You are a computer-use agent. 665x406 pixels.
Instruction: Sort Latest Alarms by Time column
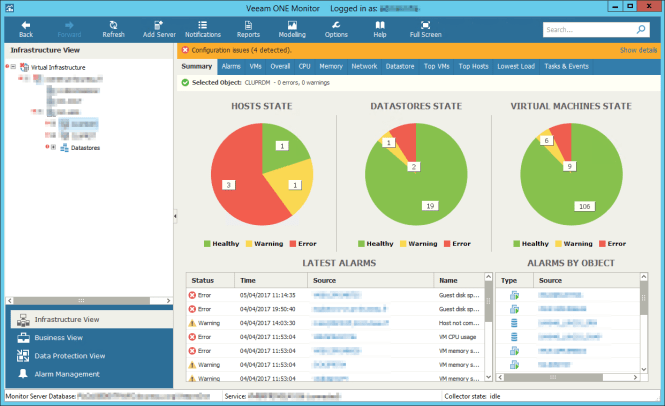point(271,280)
